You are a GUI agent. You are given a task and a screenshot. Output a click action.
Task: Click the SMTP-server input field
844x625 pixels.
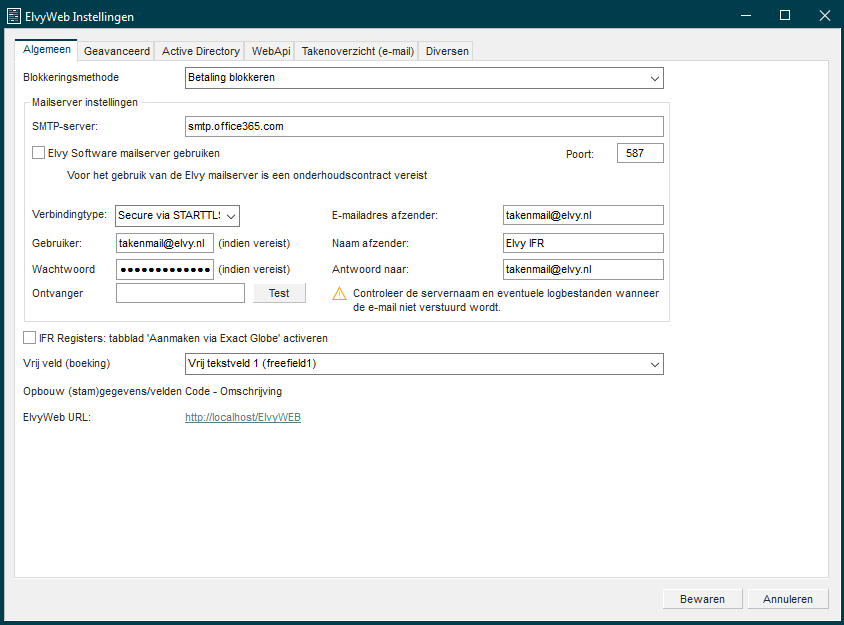point(424,127)
